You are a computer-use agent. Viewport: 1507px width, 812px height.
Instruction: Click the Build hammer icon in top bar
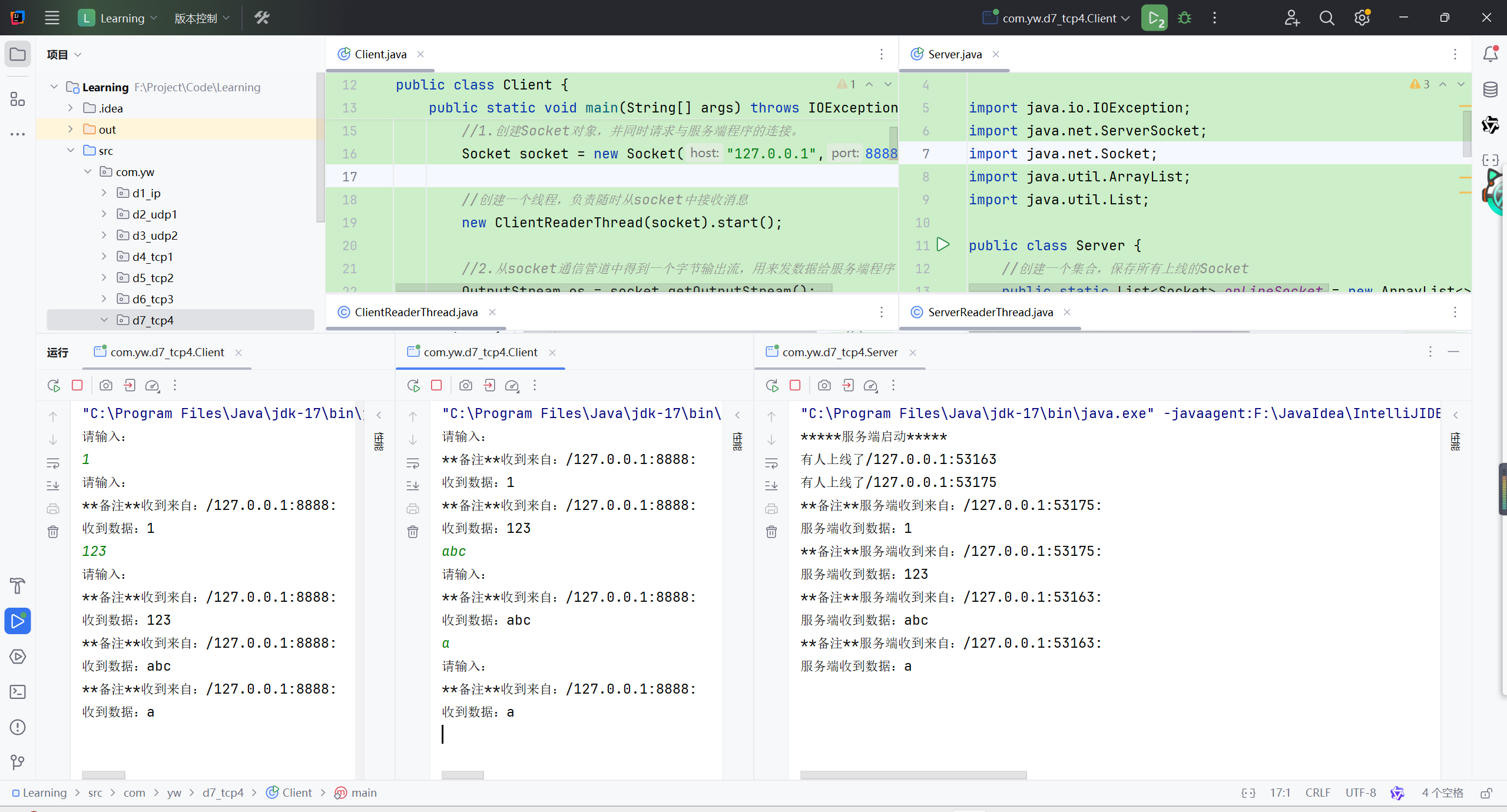[262, 18]
